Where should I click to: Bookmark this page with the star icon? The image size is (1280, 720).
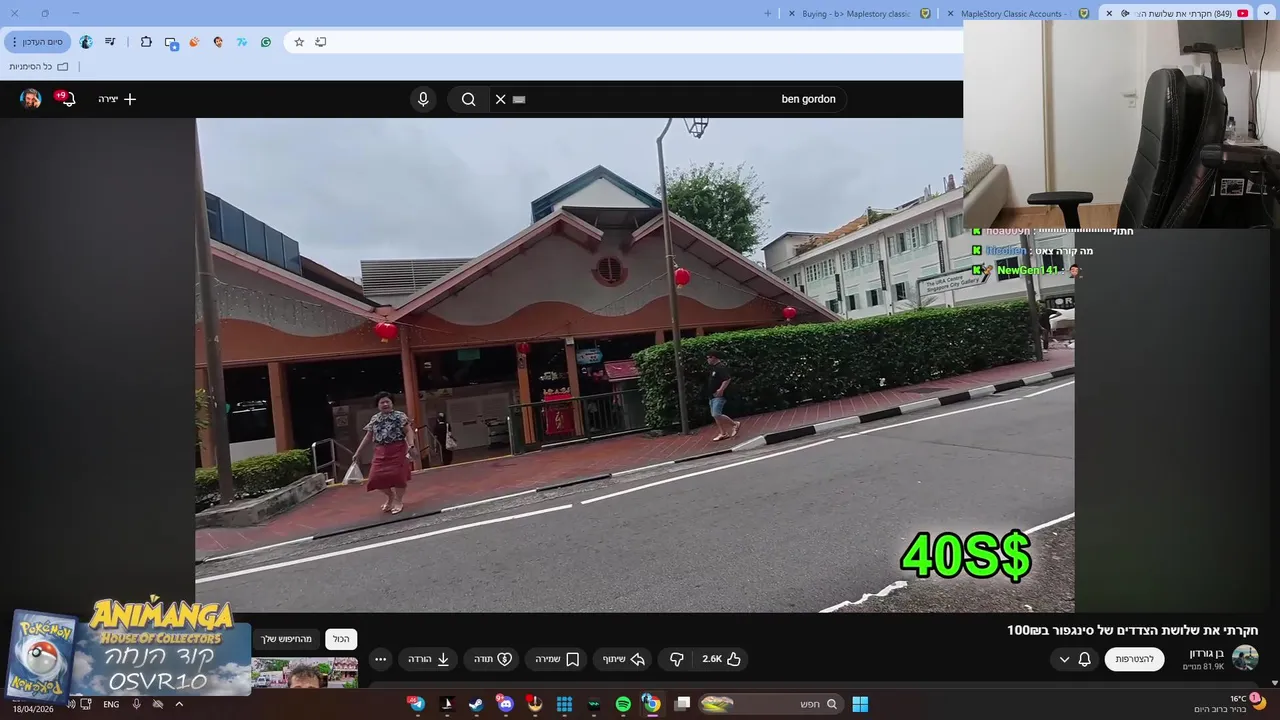tap(299, 42)
